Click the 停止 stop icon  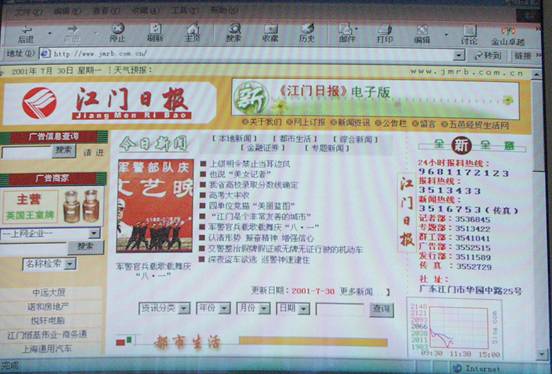coord(118,29)
